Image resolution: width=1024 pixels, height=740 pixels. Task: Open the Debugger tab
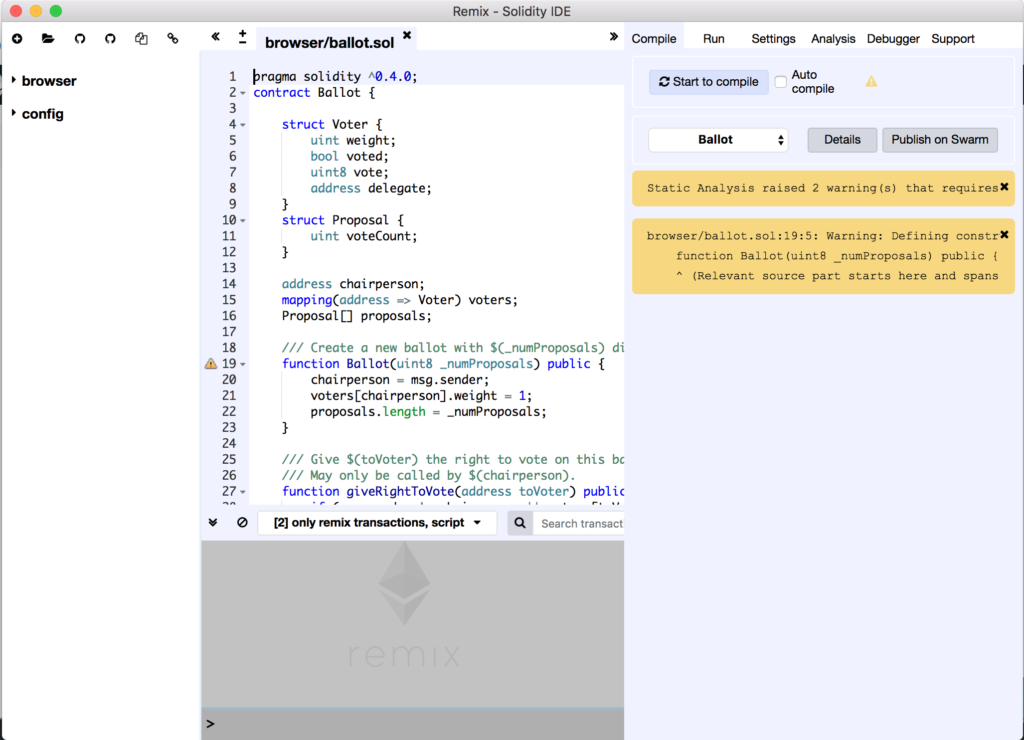click(893, 39)
